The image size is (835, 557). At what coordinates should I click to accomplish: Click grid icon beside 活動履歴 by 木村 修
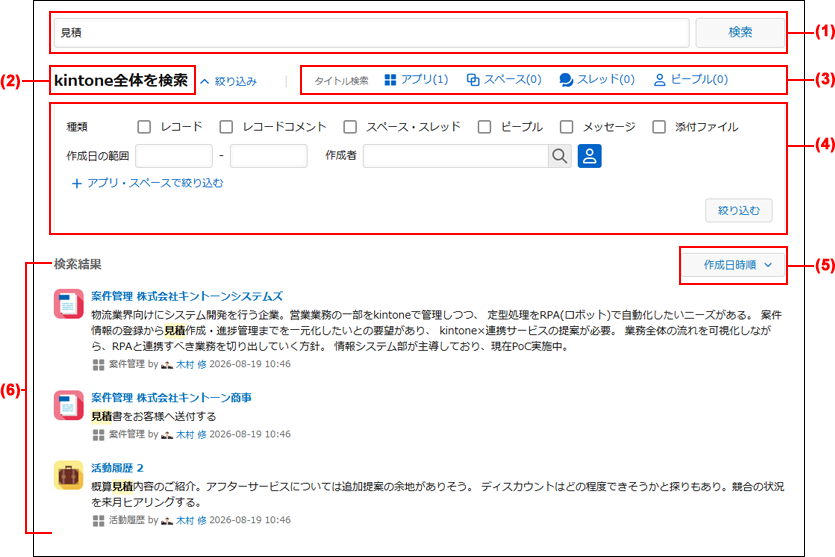(99, 521)
